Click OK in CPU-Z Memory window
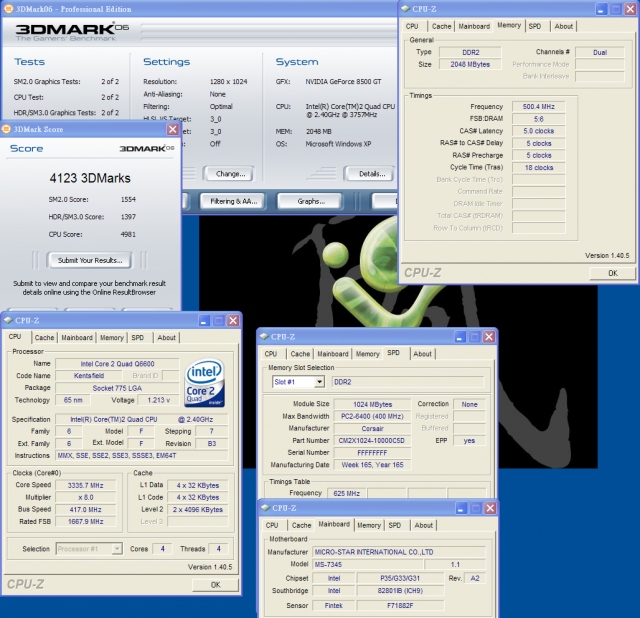This screenshot has width=640, height=618. tap(612, 273)
